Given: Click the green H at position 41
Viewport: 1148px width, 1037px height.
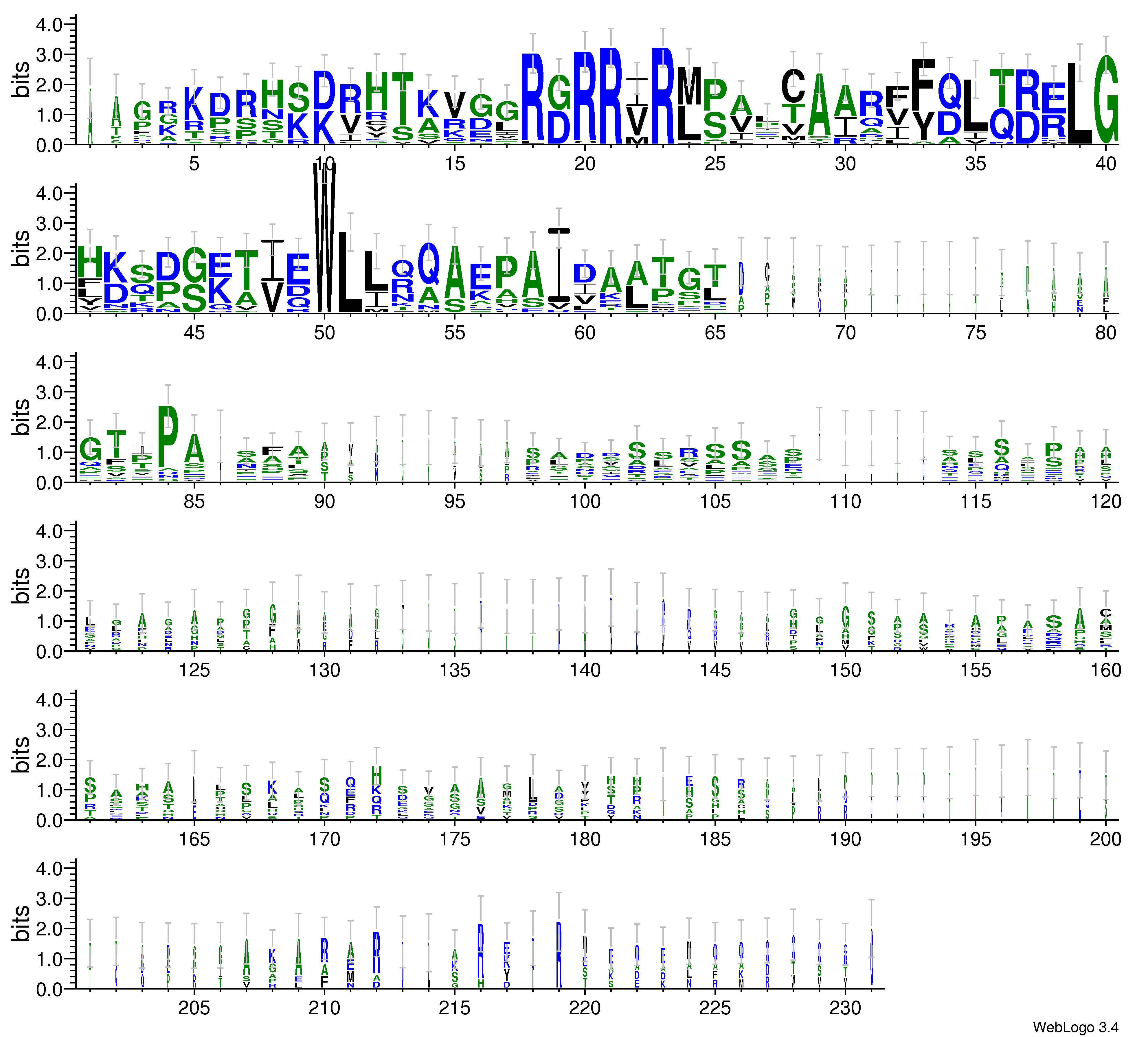Looking at the screenshot, I should point(89,262).
